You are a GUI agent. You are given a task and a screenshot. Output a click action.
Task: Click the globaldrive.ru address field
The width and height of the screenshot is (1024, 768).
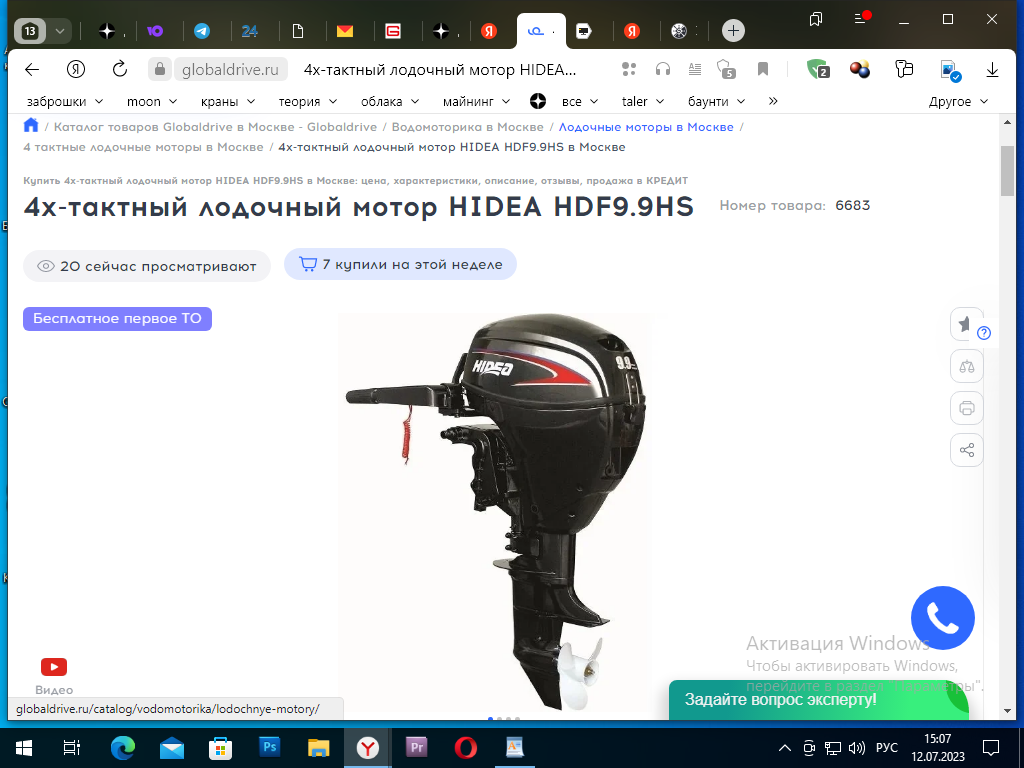tap(230, 69)
